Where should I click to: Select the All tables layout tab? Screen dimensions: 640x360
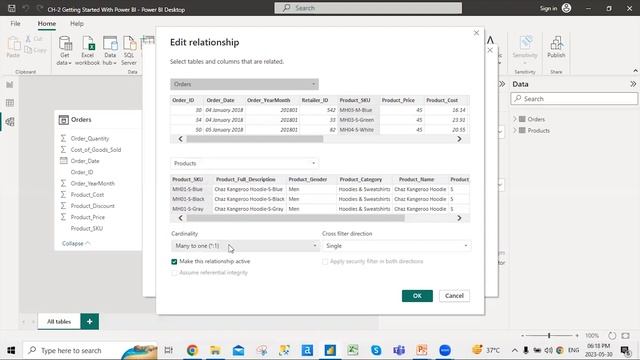coord(59,322)
